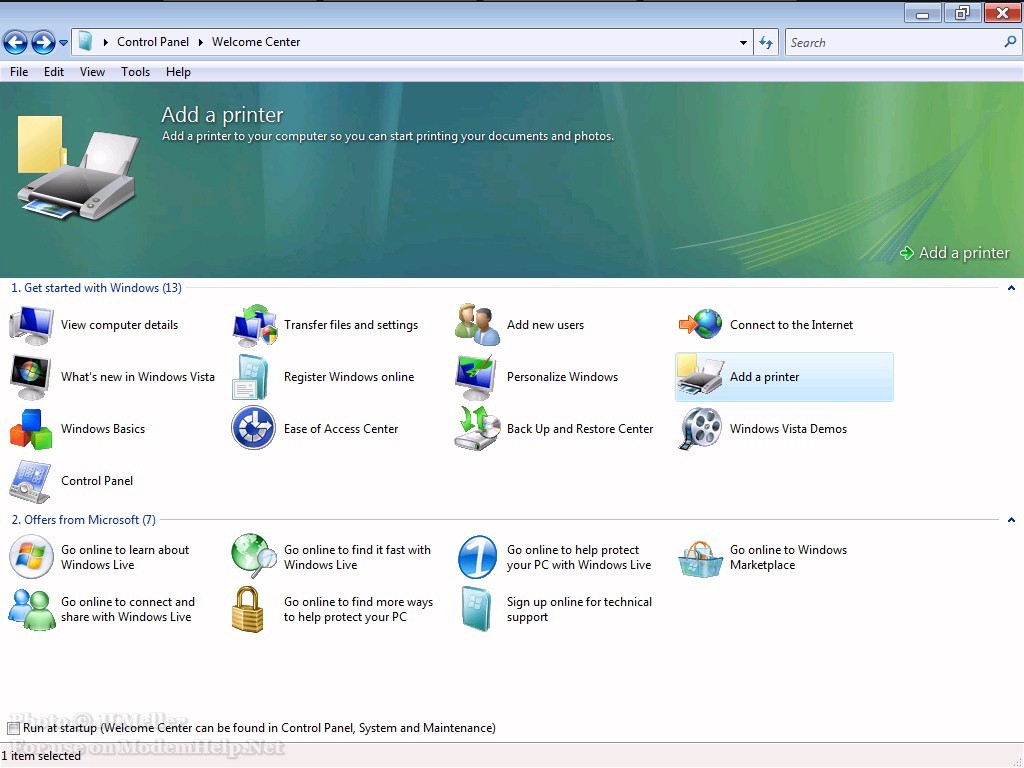1024x768 pixels.
Task: Click inside the Search input field
Action: tap(893, 42)
